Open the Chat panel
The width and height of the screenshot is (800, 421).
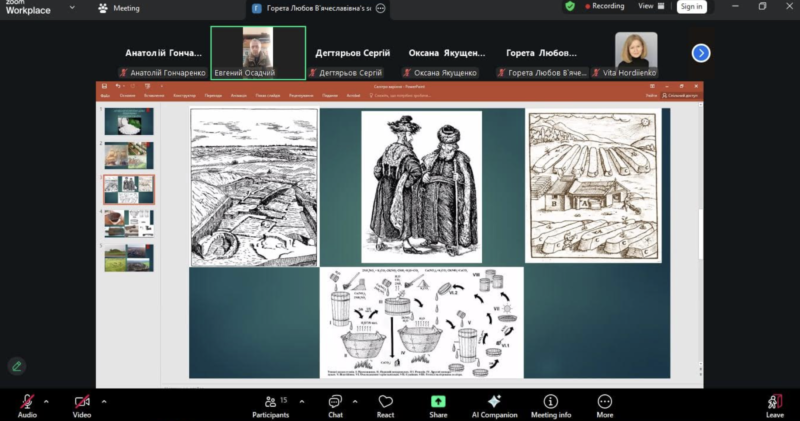[x=335, y=402]
